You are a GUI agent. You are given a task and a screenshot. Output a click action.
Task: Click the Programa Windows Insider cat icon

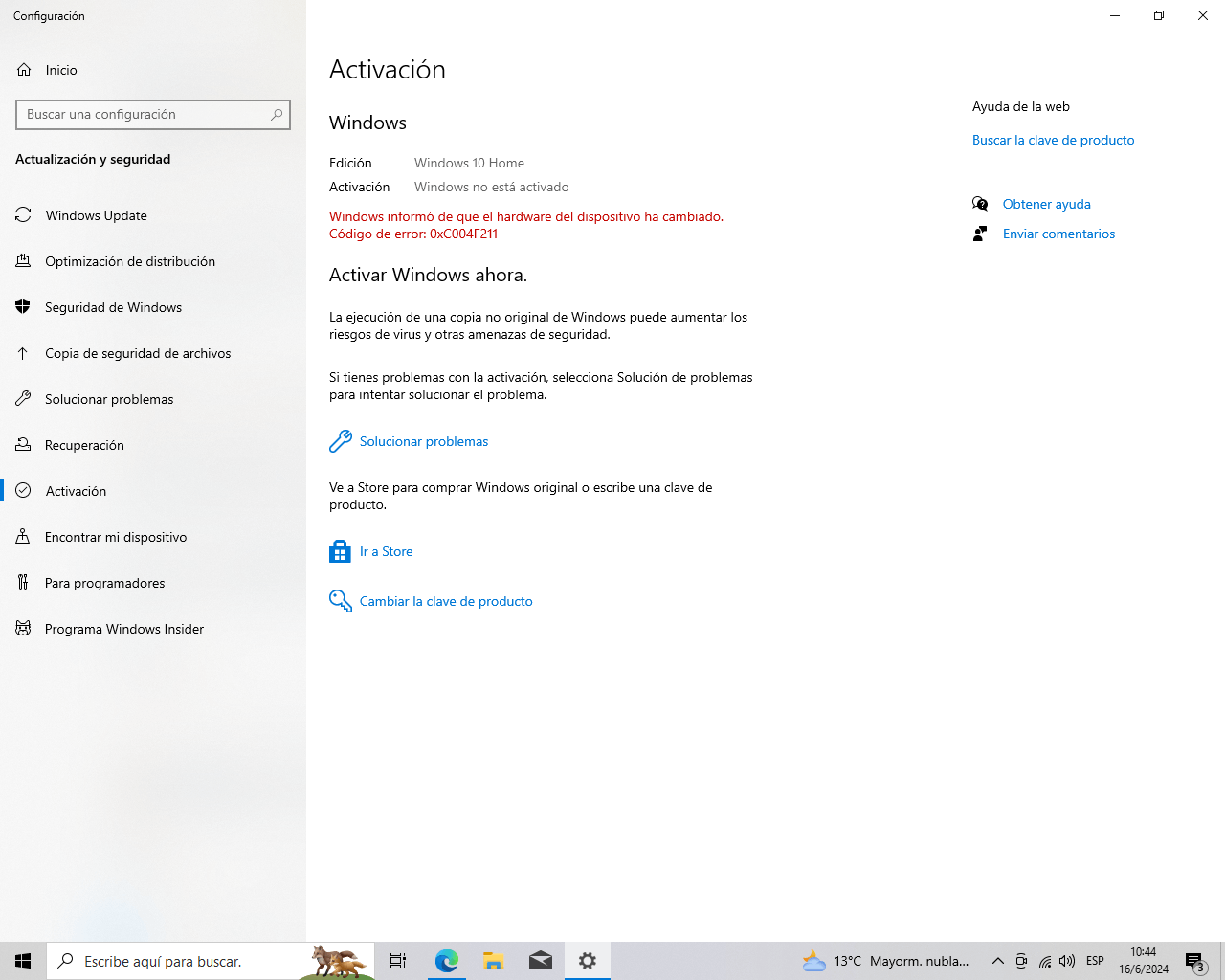click(24, 629)
